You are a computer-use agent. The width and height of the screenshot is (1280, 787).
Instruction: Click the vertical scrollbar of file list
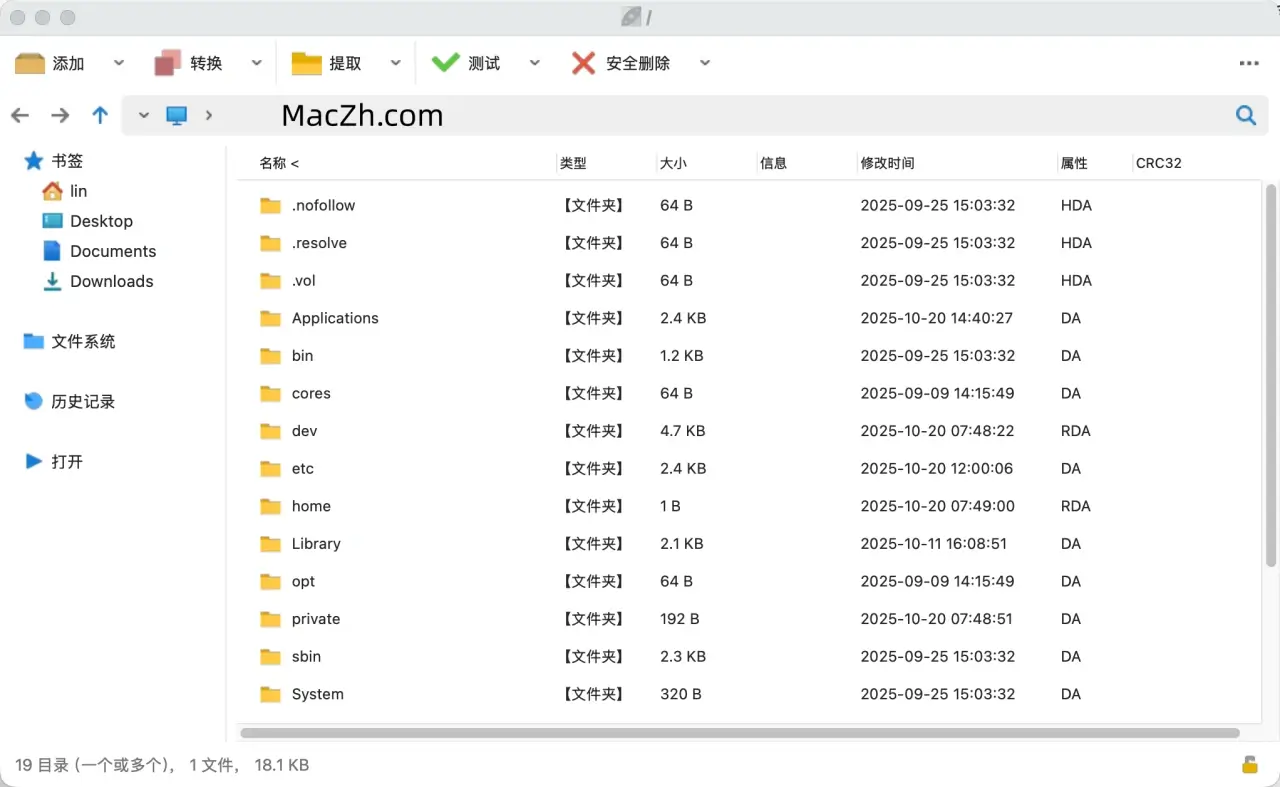tap(1271, 375)
